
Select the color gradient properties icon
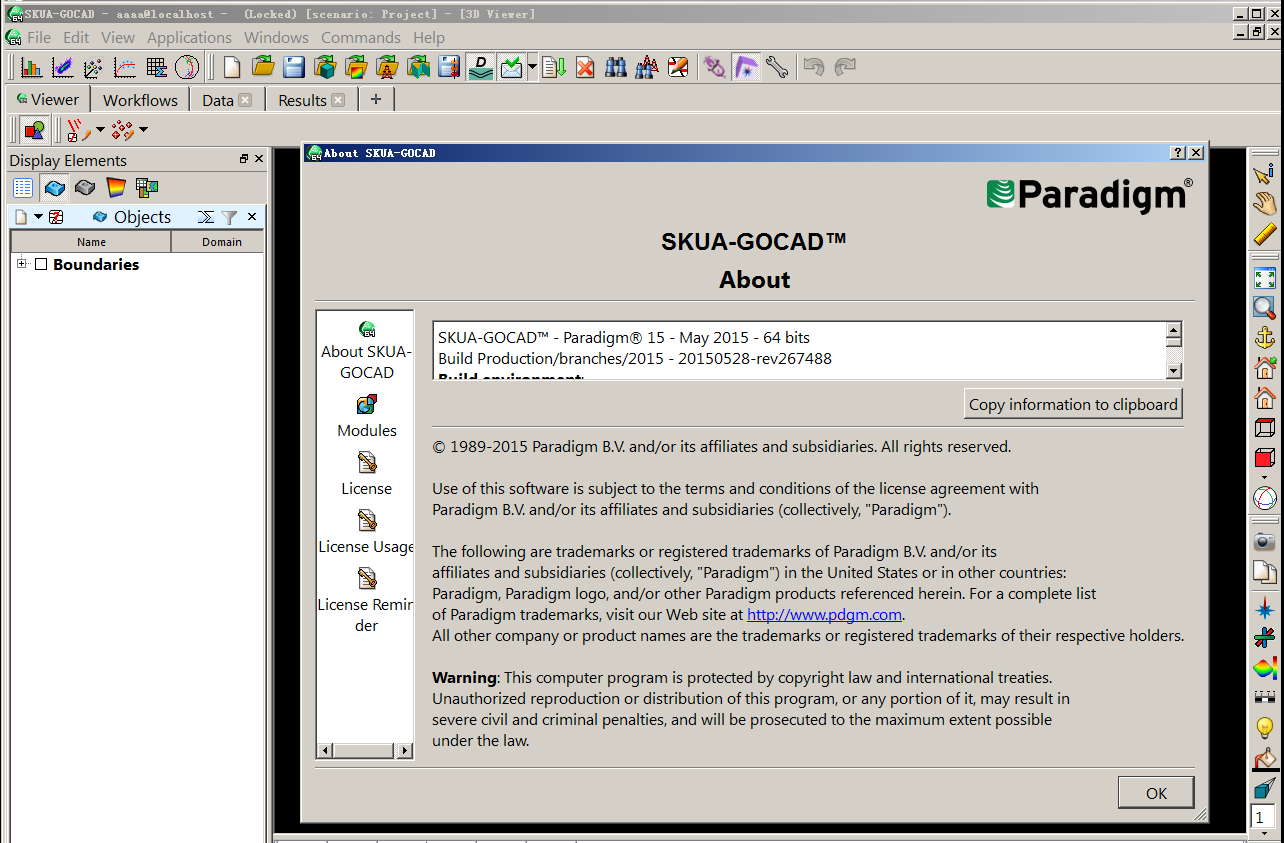pos(117,187)
